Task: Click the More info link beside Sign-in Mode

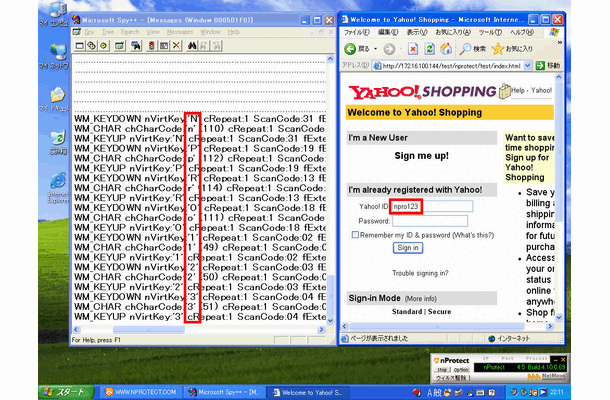Action: tap(421, 299)
